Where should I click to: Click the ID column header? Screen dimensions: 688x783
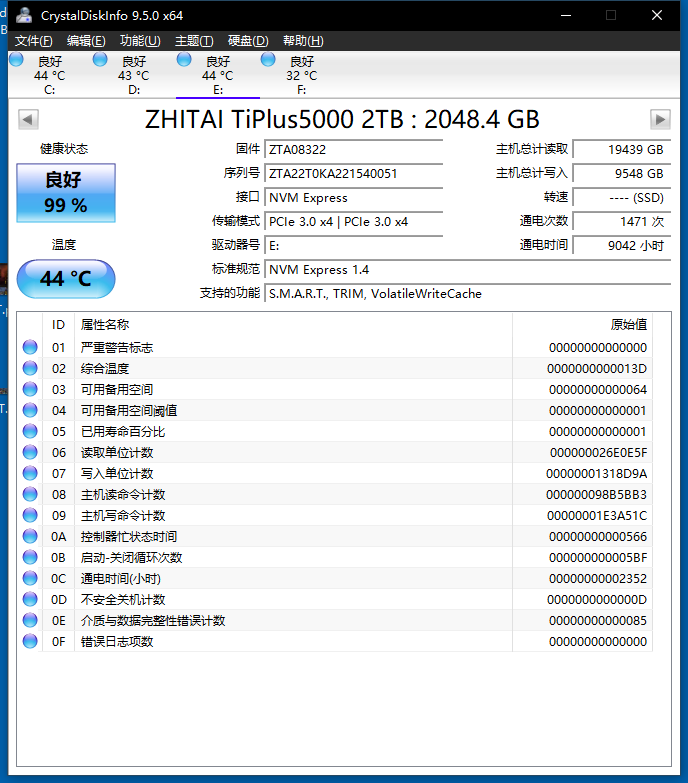point(58,325)
